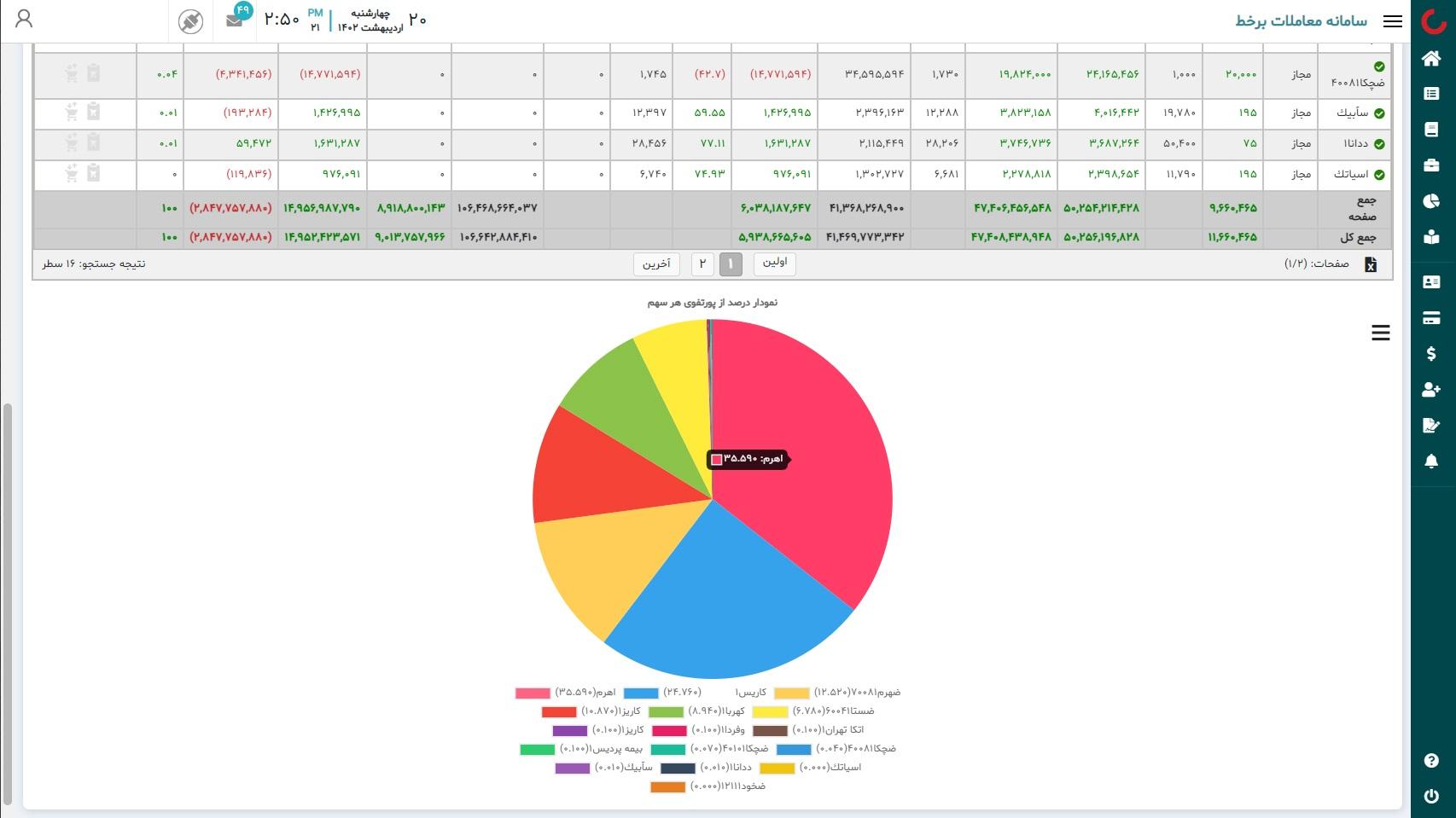Screen dimensions: 1456x818
Task: Open the reader/education icon in the sidebar
Action: click(1431, 238)
